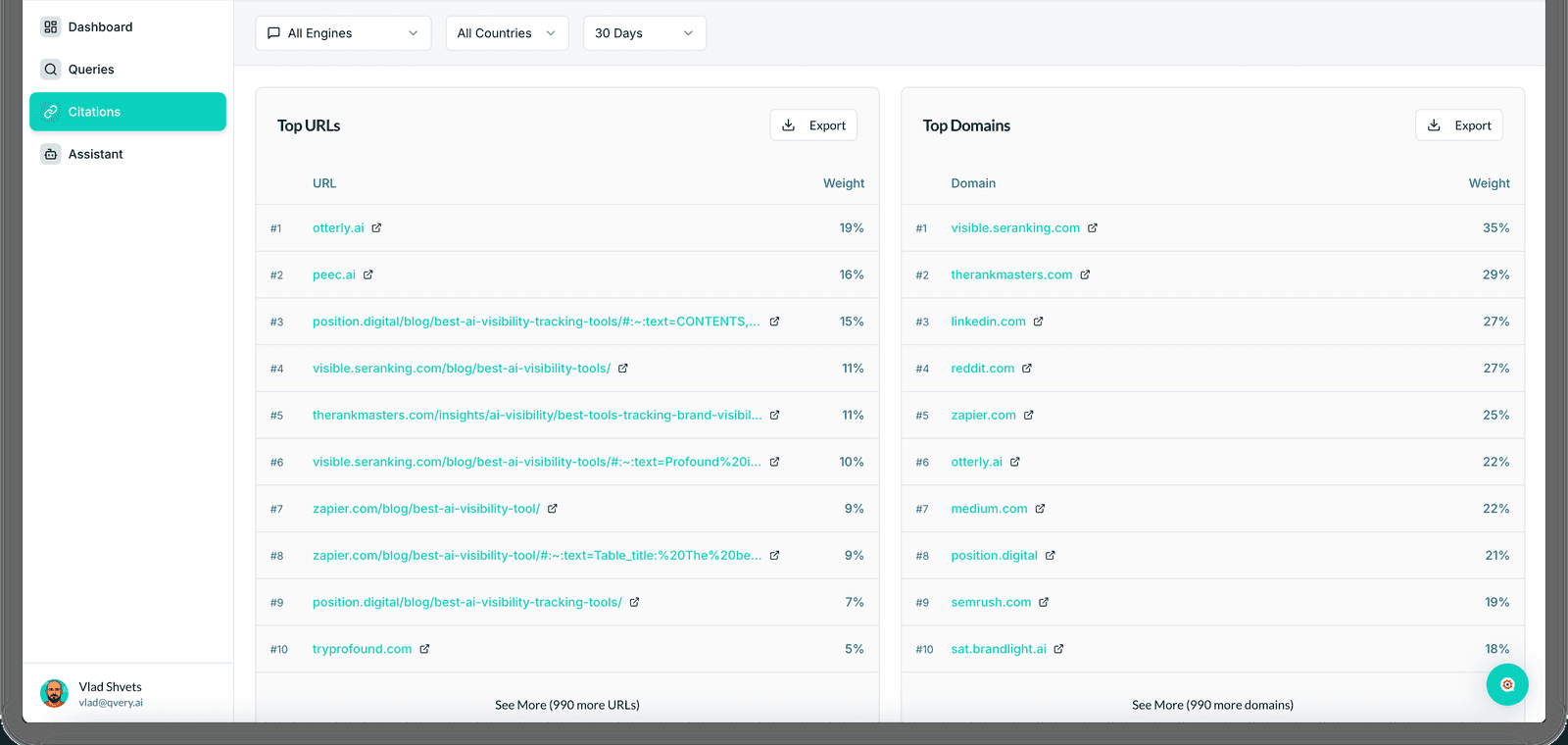
Task: Click external icon for therankmasters URL row #5
Action: pyautogui.click(x=774, y=415)
